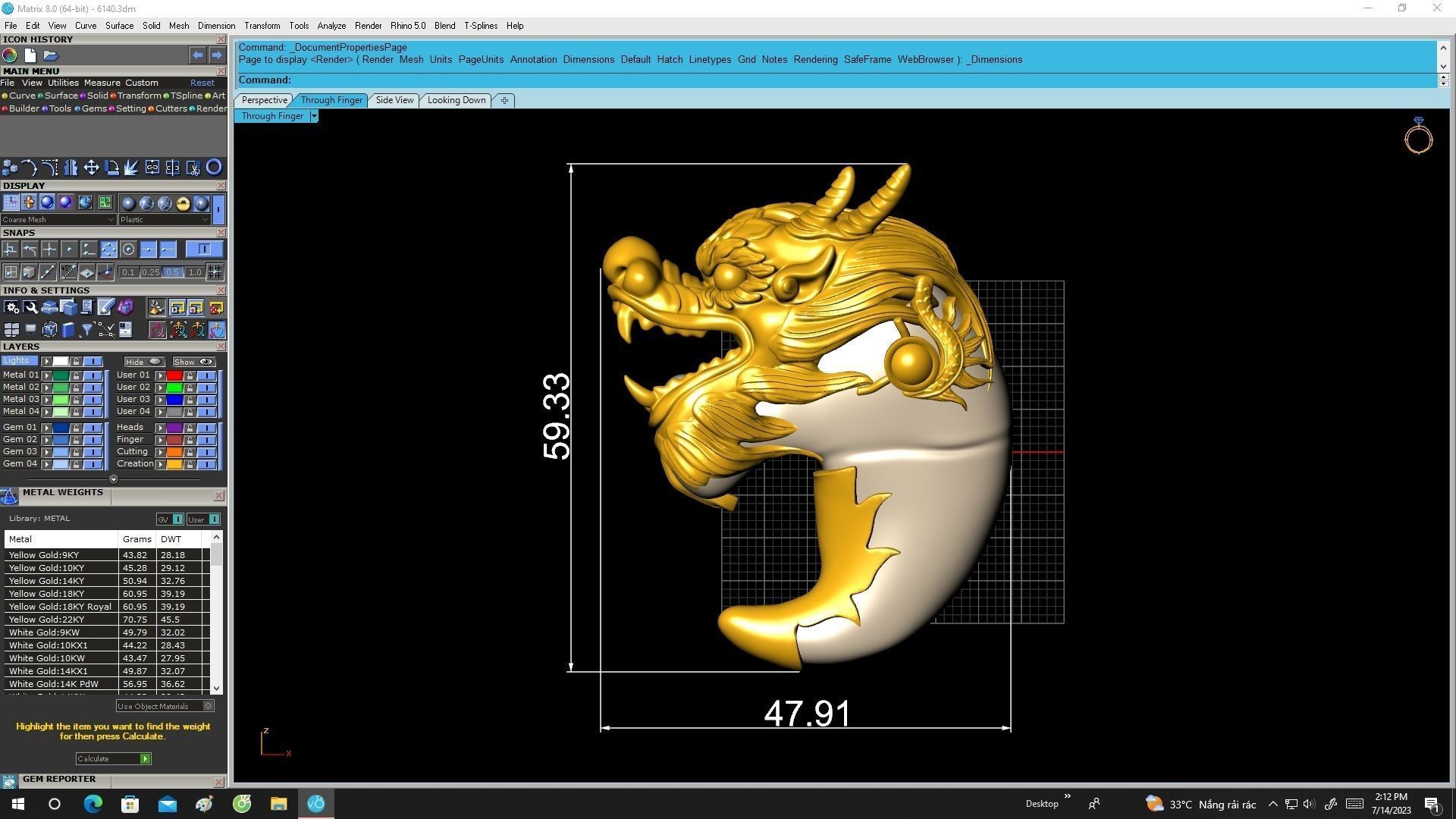Switch to the Perspective viewport tab
The width and height of the screenshot is (1456, 819).
pos(264,100)
